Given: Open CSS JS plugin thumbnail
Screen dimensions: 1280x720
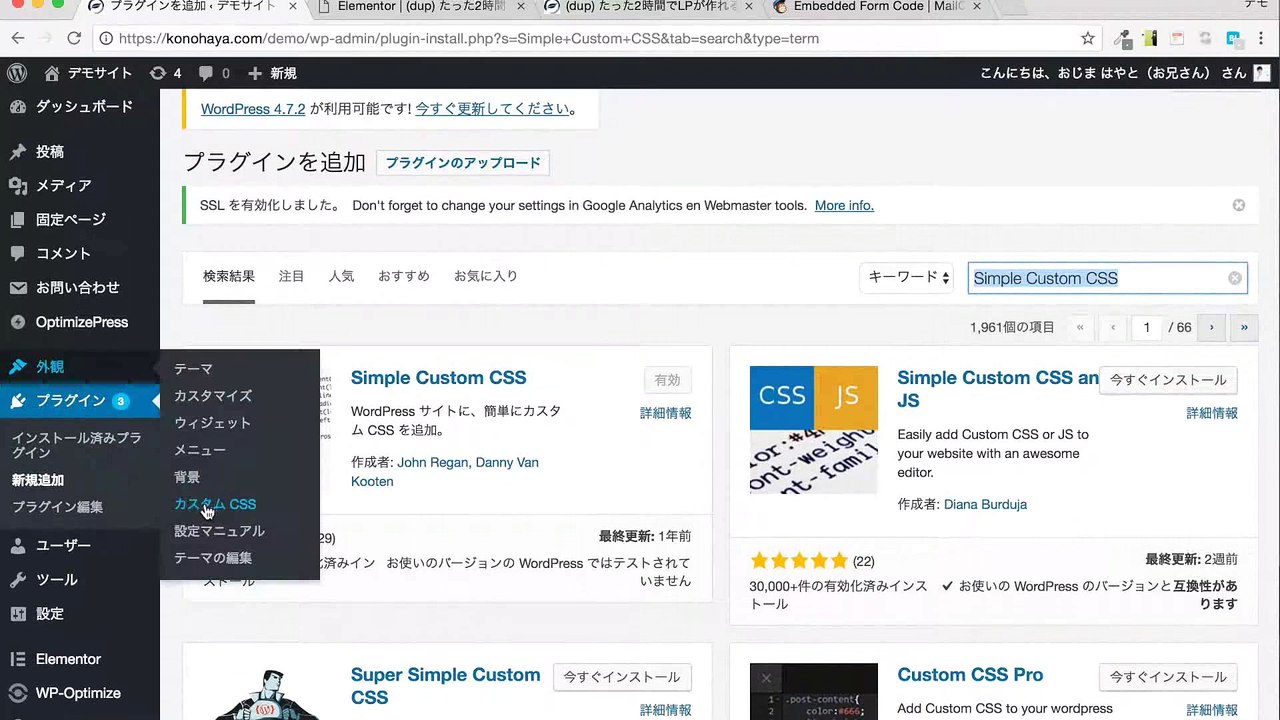Looking at the screenshot, I should click(814, 430).
